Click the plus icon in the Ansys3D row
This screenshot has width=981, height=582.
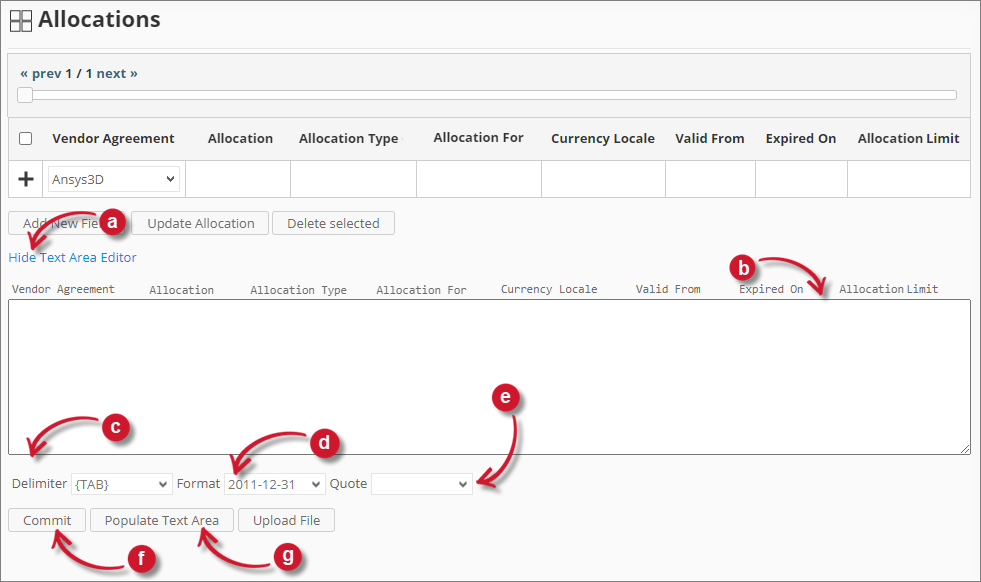point(26,180)
